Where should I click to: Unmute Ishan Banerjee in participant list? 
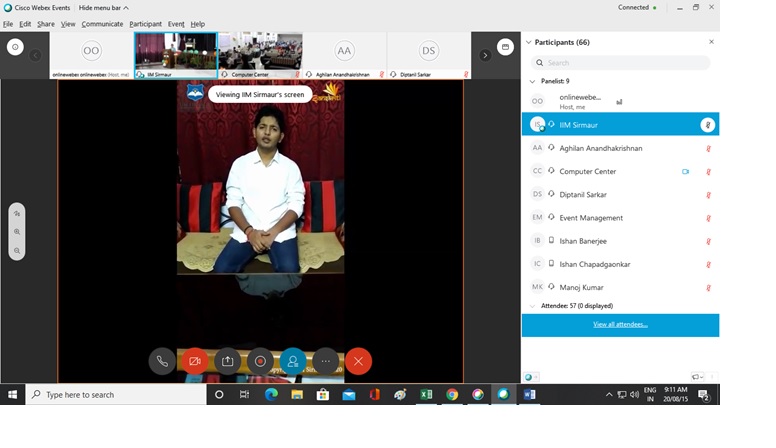[708, 242]
